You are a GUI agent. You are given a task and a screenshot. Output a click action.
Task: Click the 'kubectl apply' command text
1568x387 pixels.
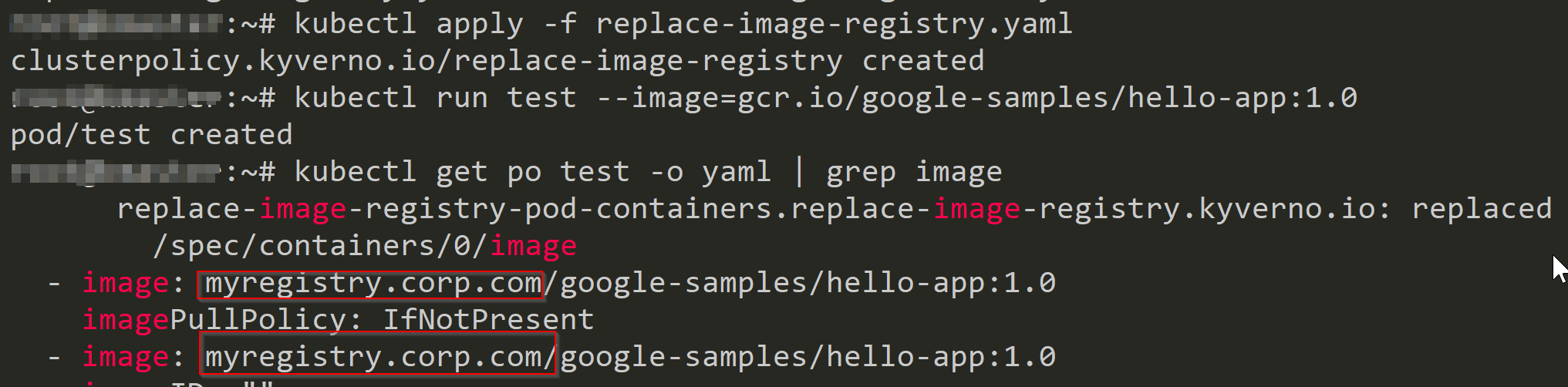tap(408, 24)
